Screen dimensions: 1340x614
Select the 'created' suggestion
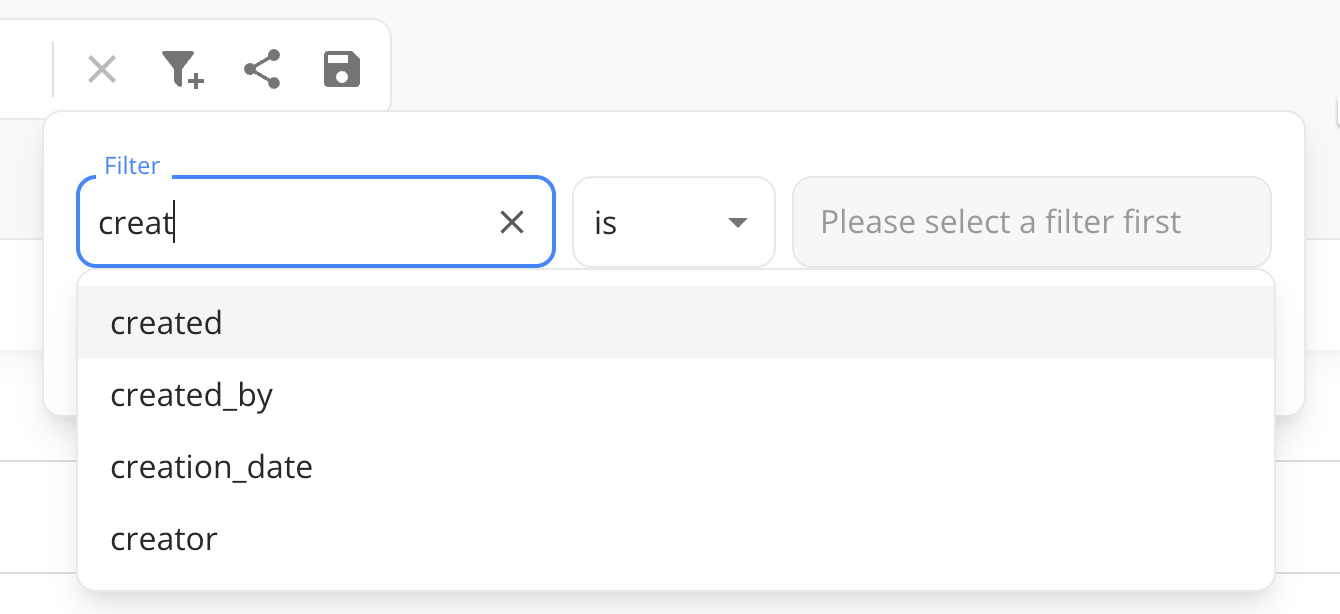point(167,323)
